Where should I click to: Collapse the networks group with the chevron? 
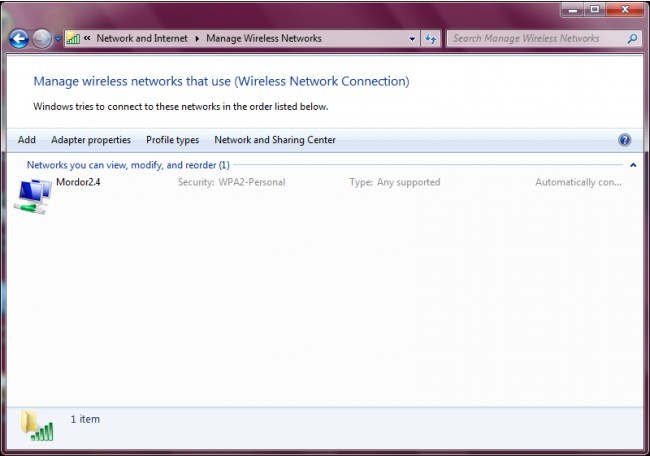pyautogui.click(x=633, y=165)
